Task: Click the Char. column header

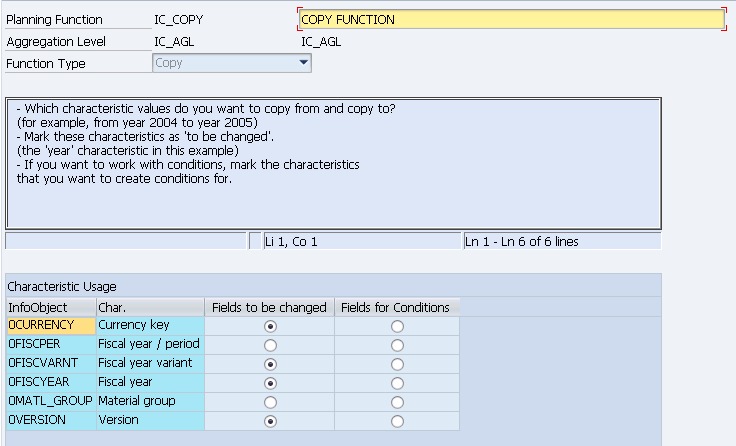Action: coord(150,307)
